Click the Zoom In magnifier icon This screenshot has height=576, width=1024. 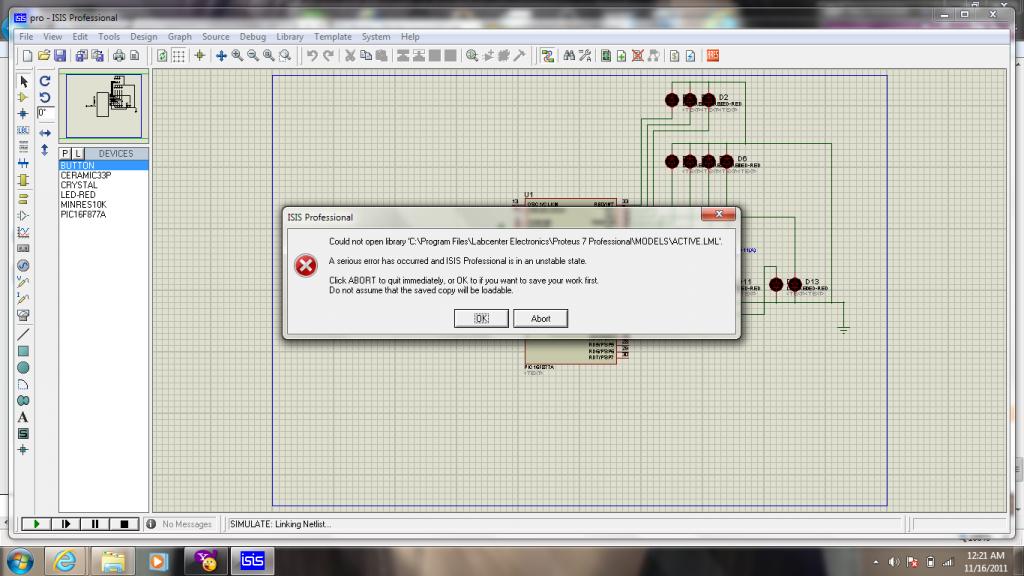click(x=237, y=56)
